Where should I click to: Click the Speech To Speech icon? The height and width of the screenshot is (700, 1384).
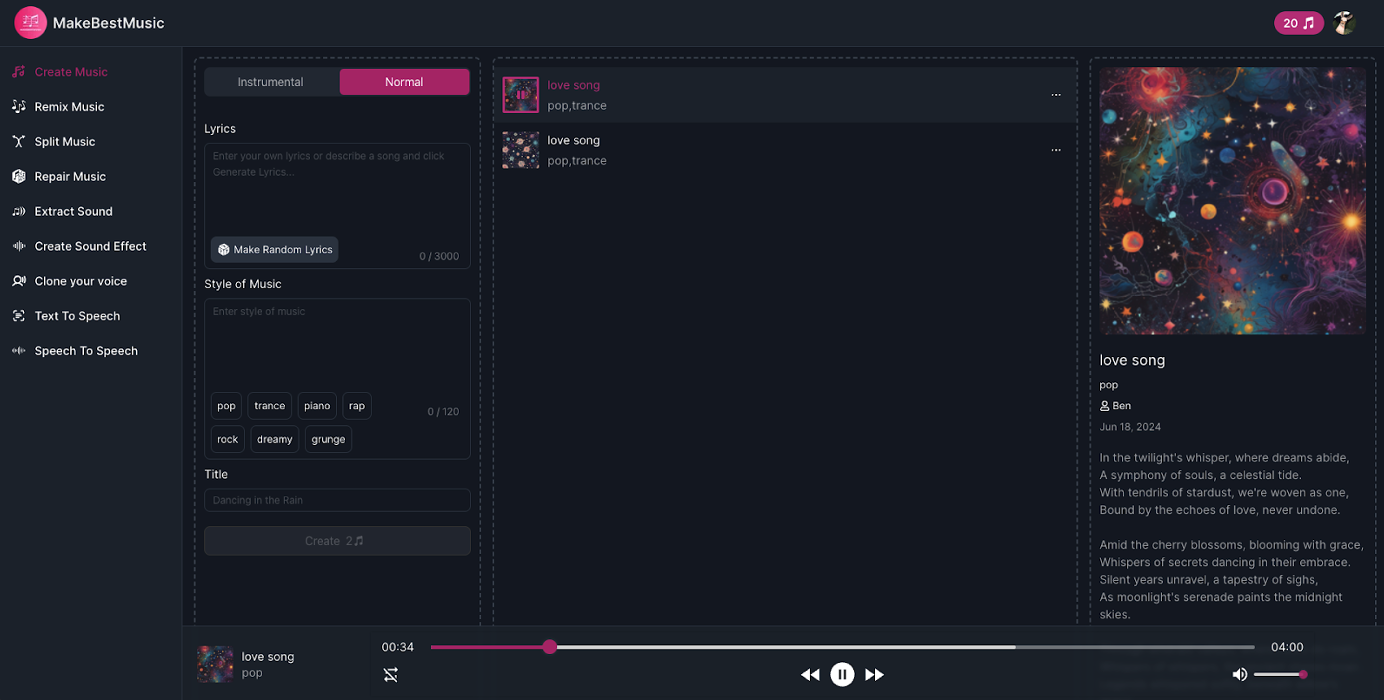coord(18,351)
